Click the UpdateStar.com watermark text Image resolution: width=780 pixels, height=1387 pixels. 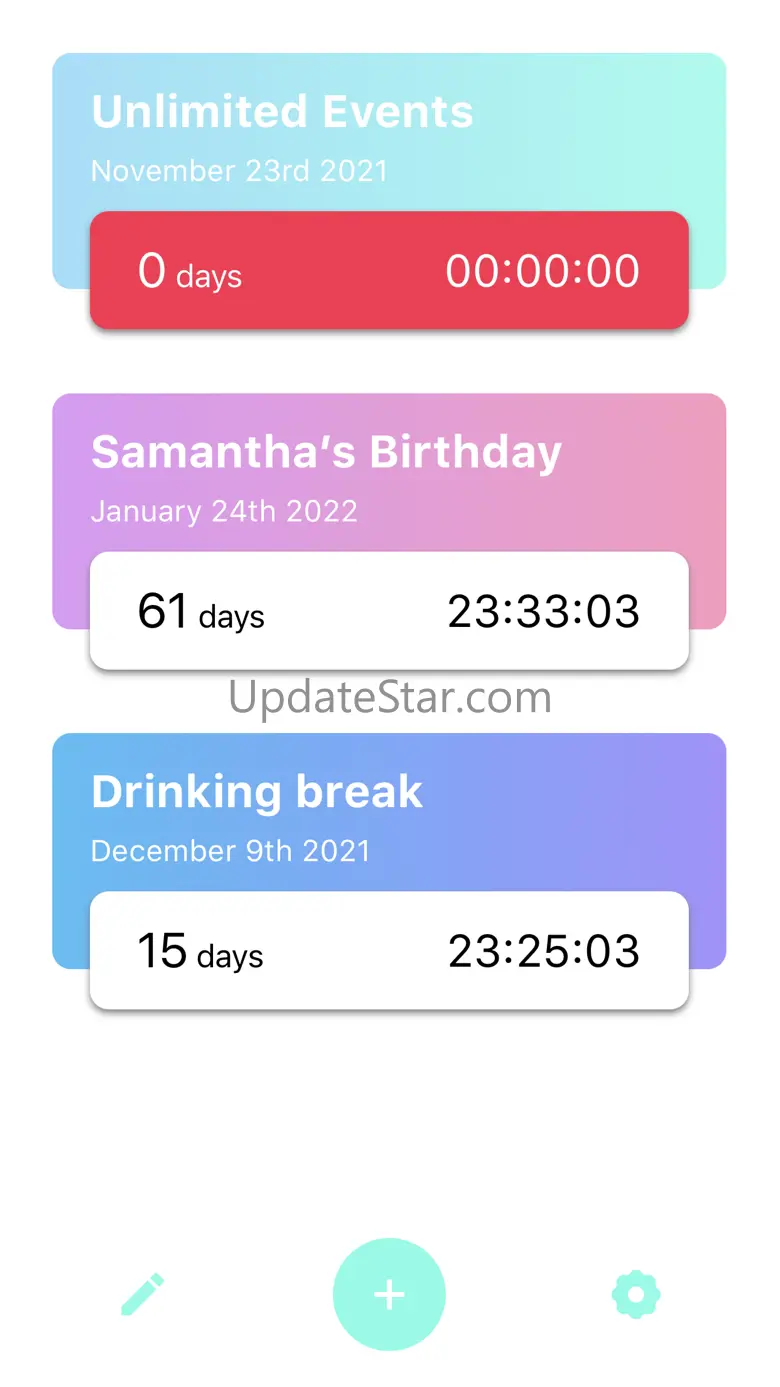(x=390, y=697)
